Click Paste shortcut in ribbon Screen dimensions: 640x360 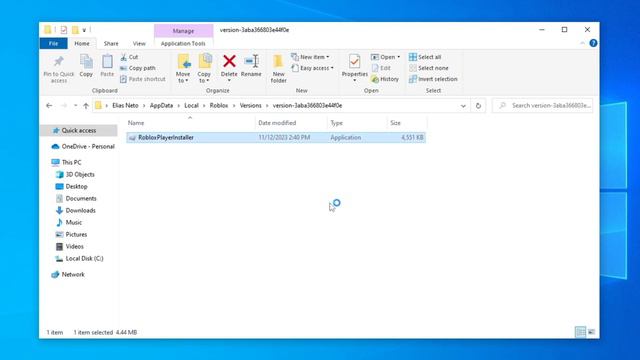143,79
